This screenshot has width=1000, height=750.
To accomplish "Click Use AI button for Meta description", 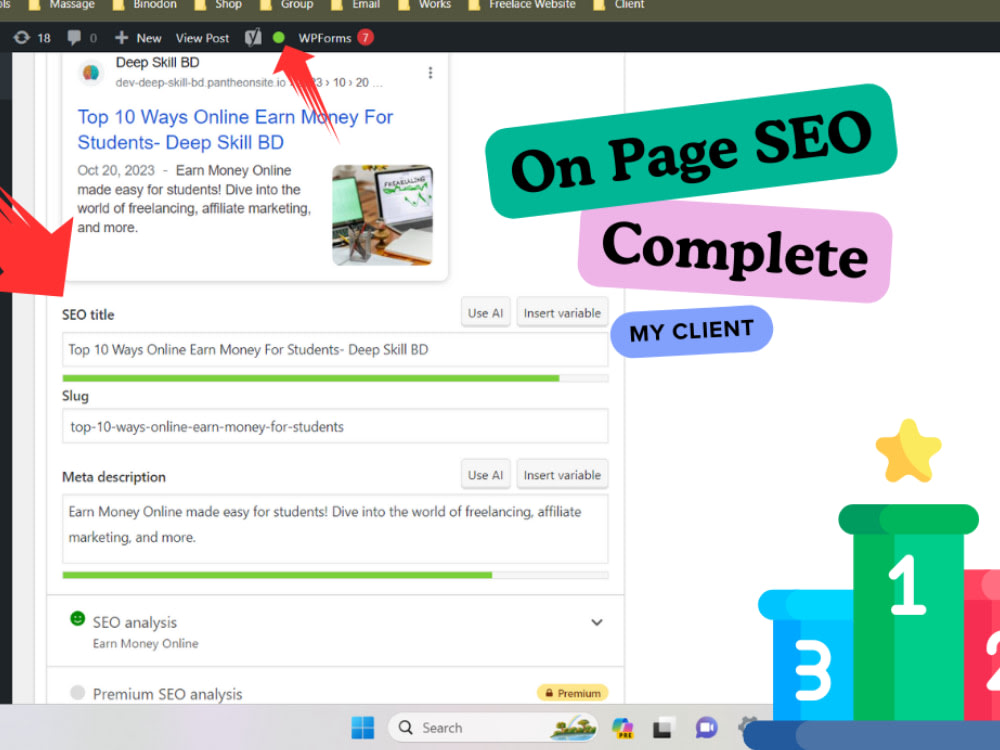I will (x=485, y=475).
